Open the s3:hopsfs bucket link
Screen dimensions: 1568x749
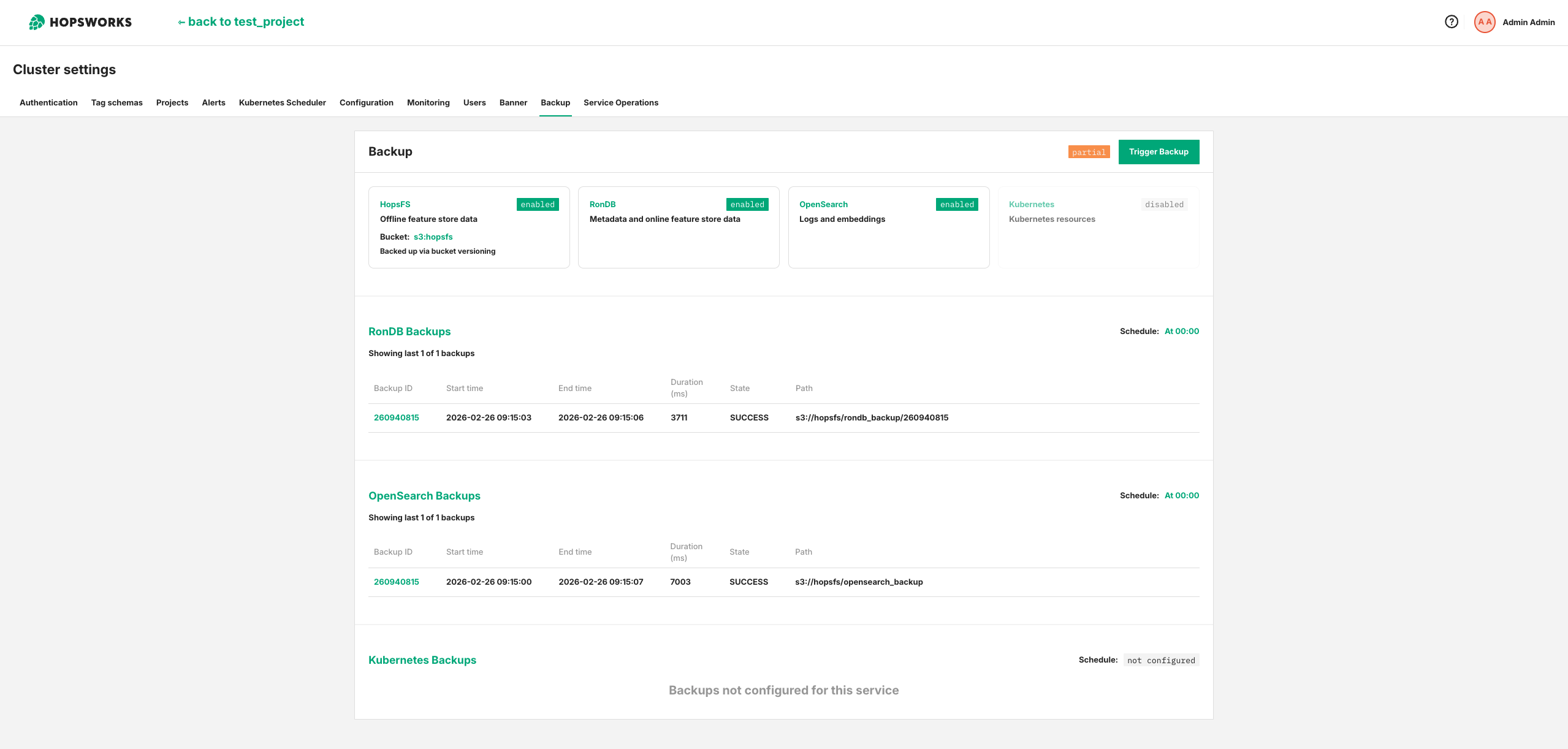point(433,237)
